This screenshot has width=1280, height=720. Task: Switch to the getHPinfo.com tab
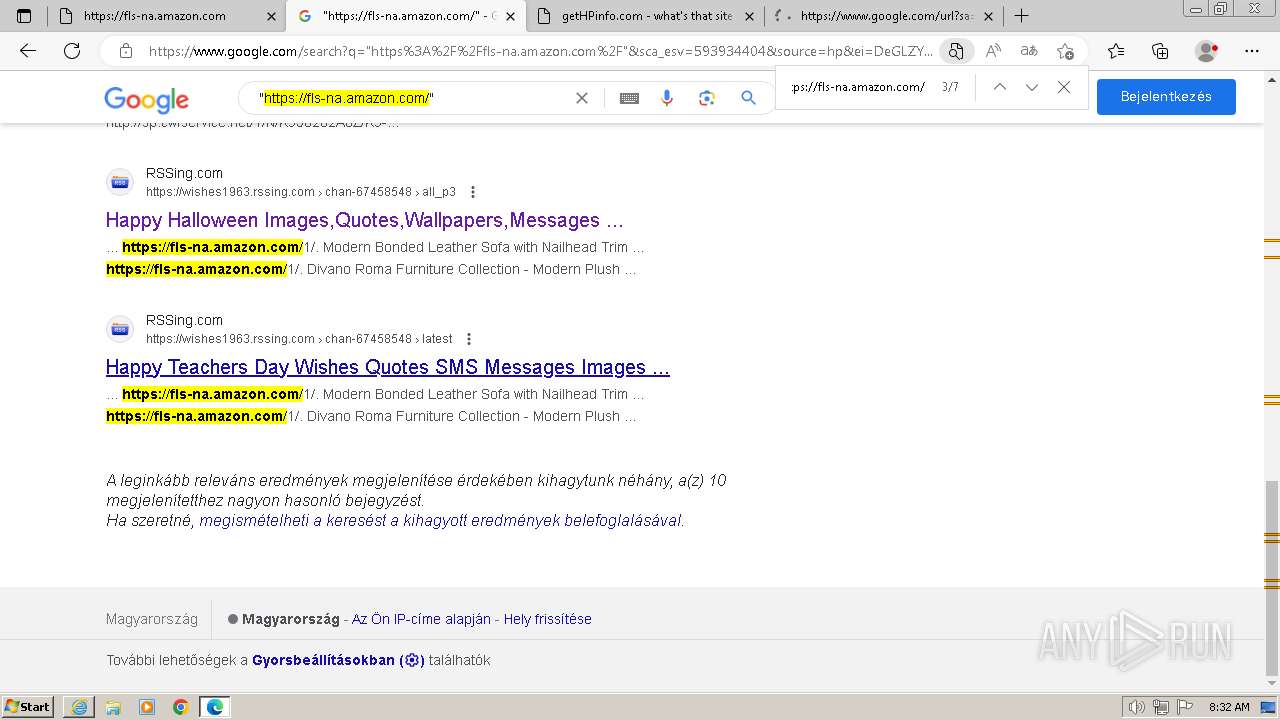tap(646, 16)
